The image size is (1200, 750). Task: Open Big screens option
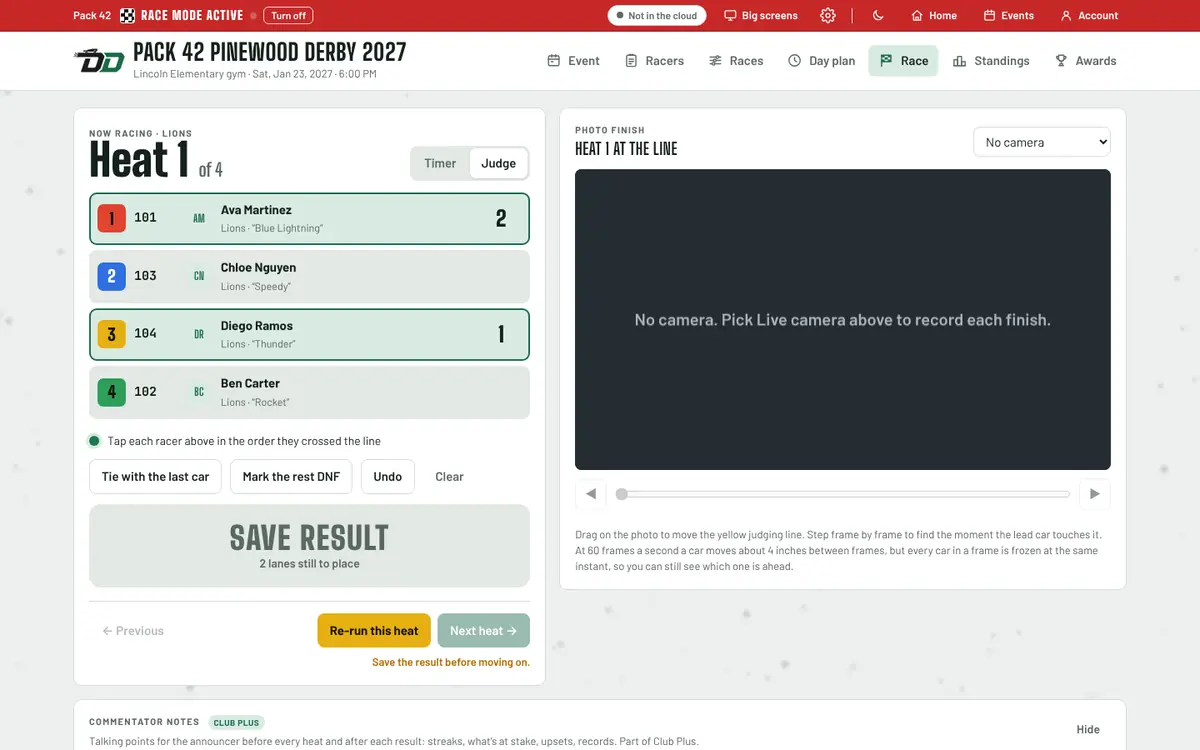pos(761,15)
